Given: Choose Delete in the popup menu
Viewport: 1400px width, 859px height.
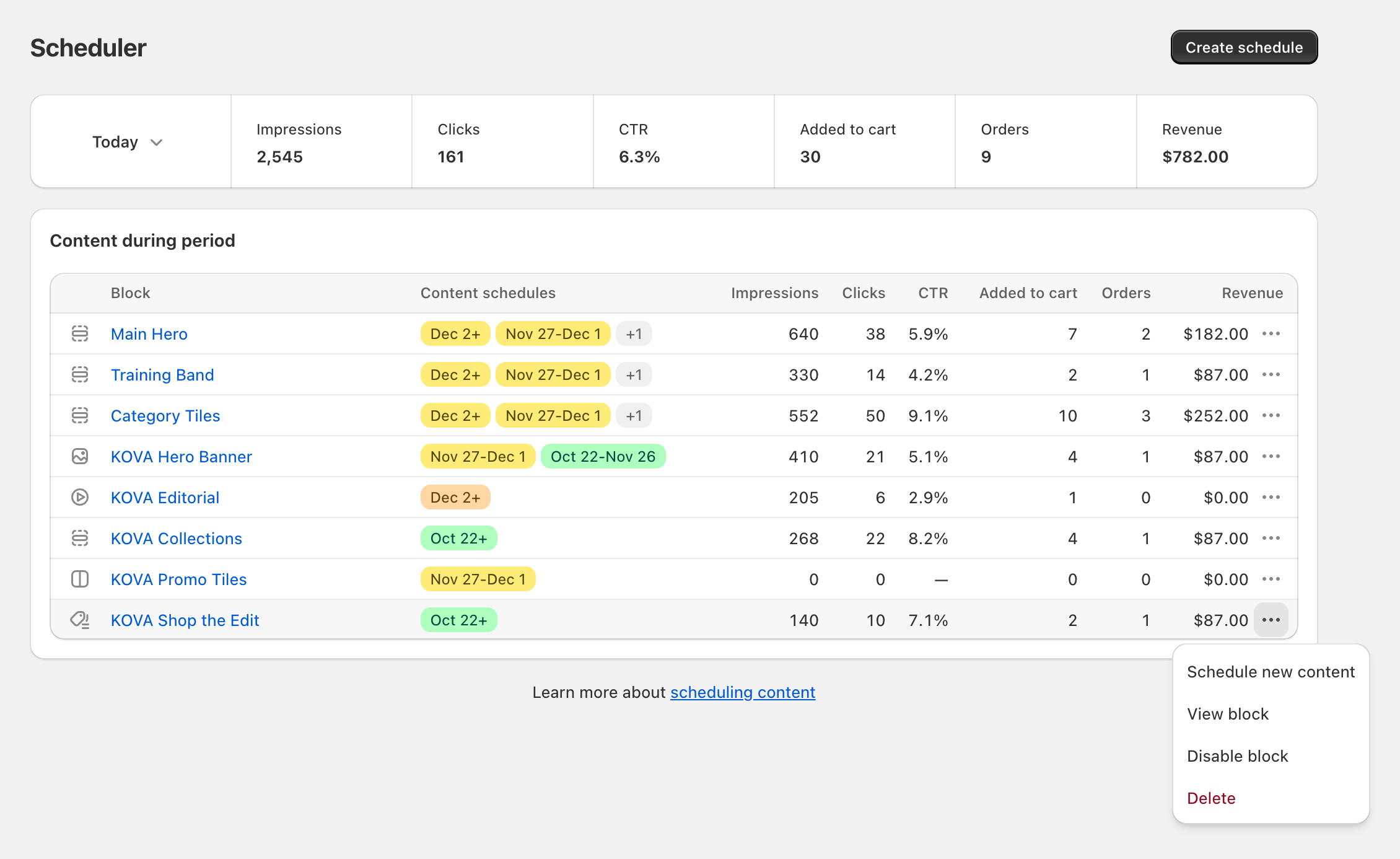Looking at the screenshot, I should [x=1271, y=798].
